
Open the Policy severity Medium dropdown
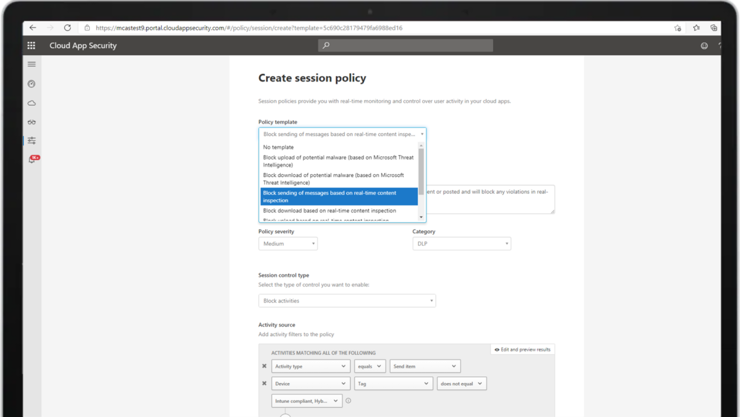pyautogui.click(x=288, y=244)
